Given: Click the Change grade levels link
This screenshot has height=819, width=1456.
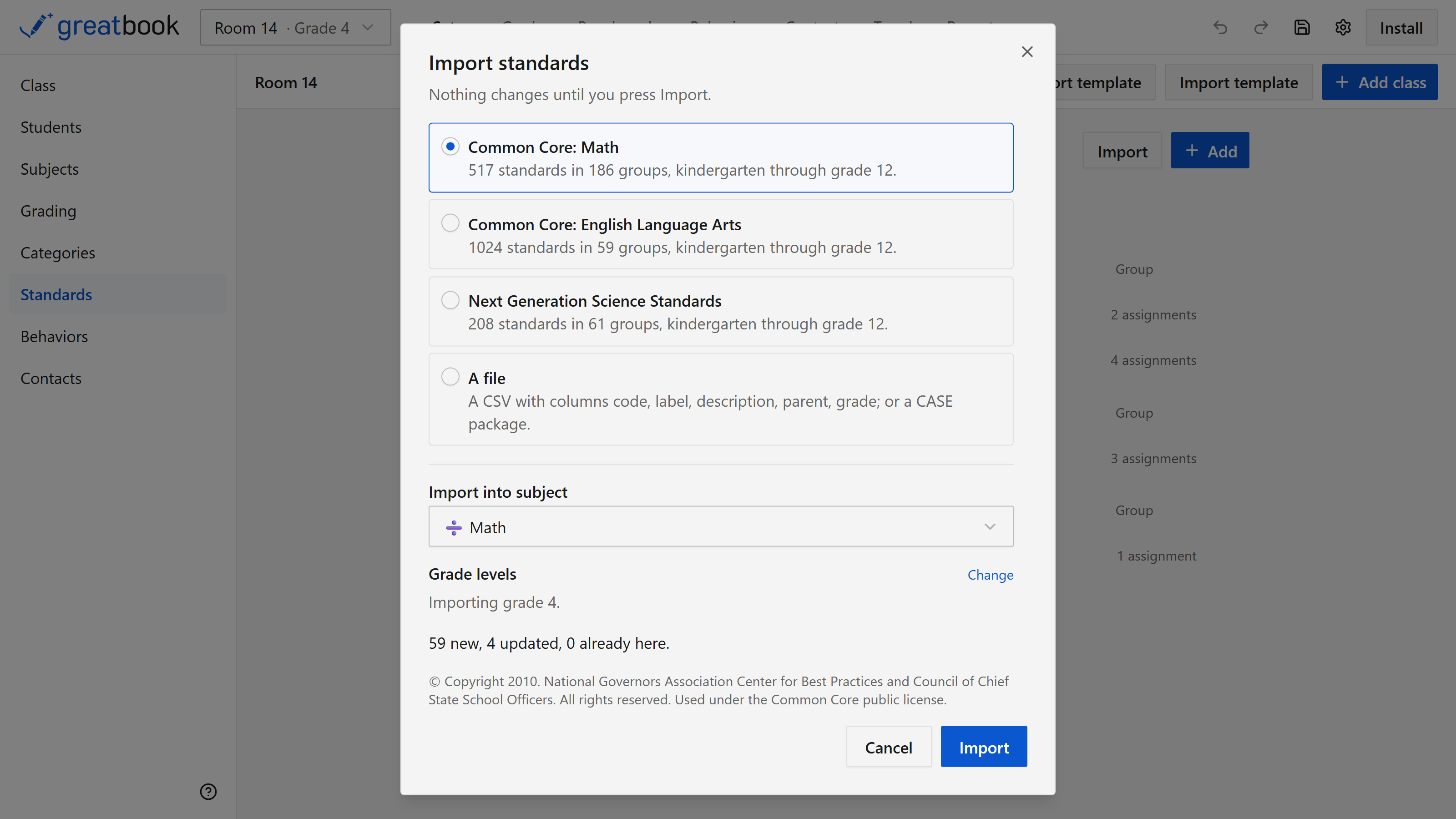Looking at the screenshot, I should [x=990, y=575].
